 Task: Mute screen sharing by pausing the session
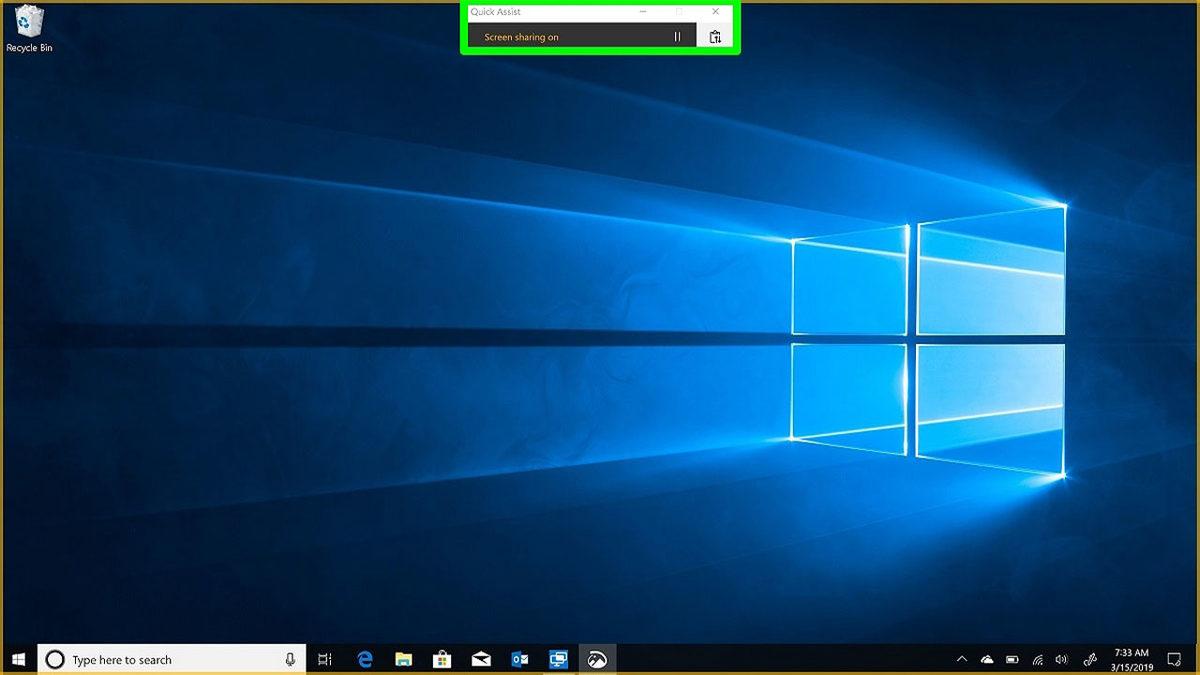(x=678, y=34)
